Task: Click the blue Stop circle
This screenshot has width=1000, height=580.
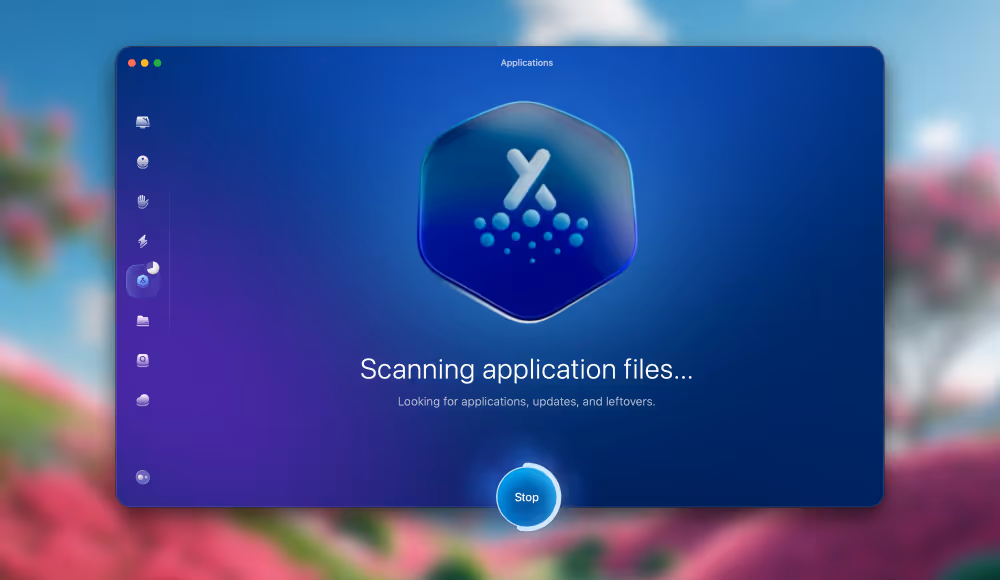Action: click(527, 497)
